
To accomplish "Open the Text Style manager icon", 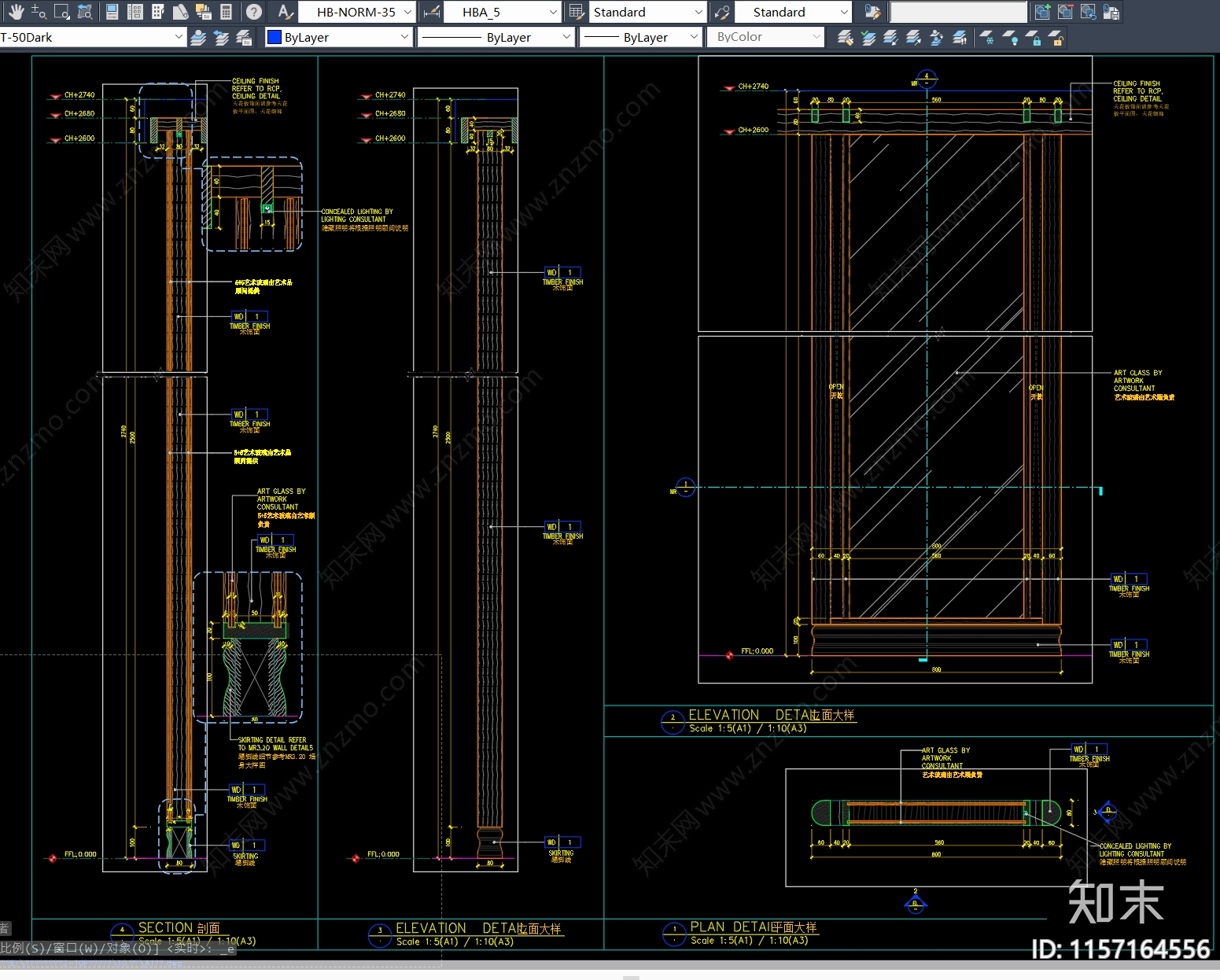I will [x=285, y=12].
